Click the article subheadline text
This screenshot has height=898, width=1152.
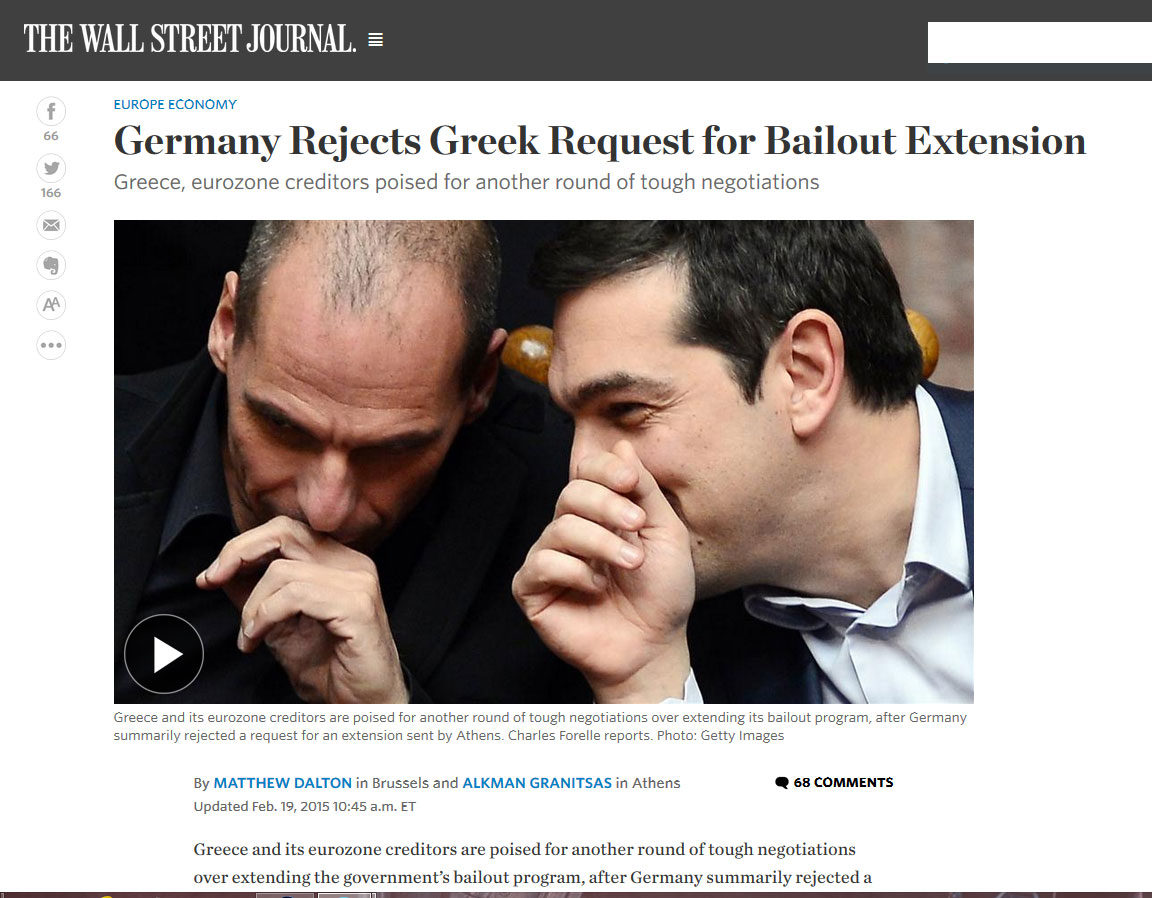(x=466, y=182)
